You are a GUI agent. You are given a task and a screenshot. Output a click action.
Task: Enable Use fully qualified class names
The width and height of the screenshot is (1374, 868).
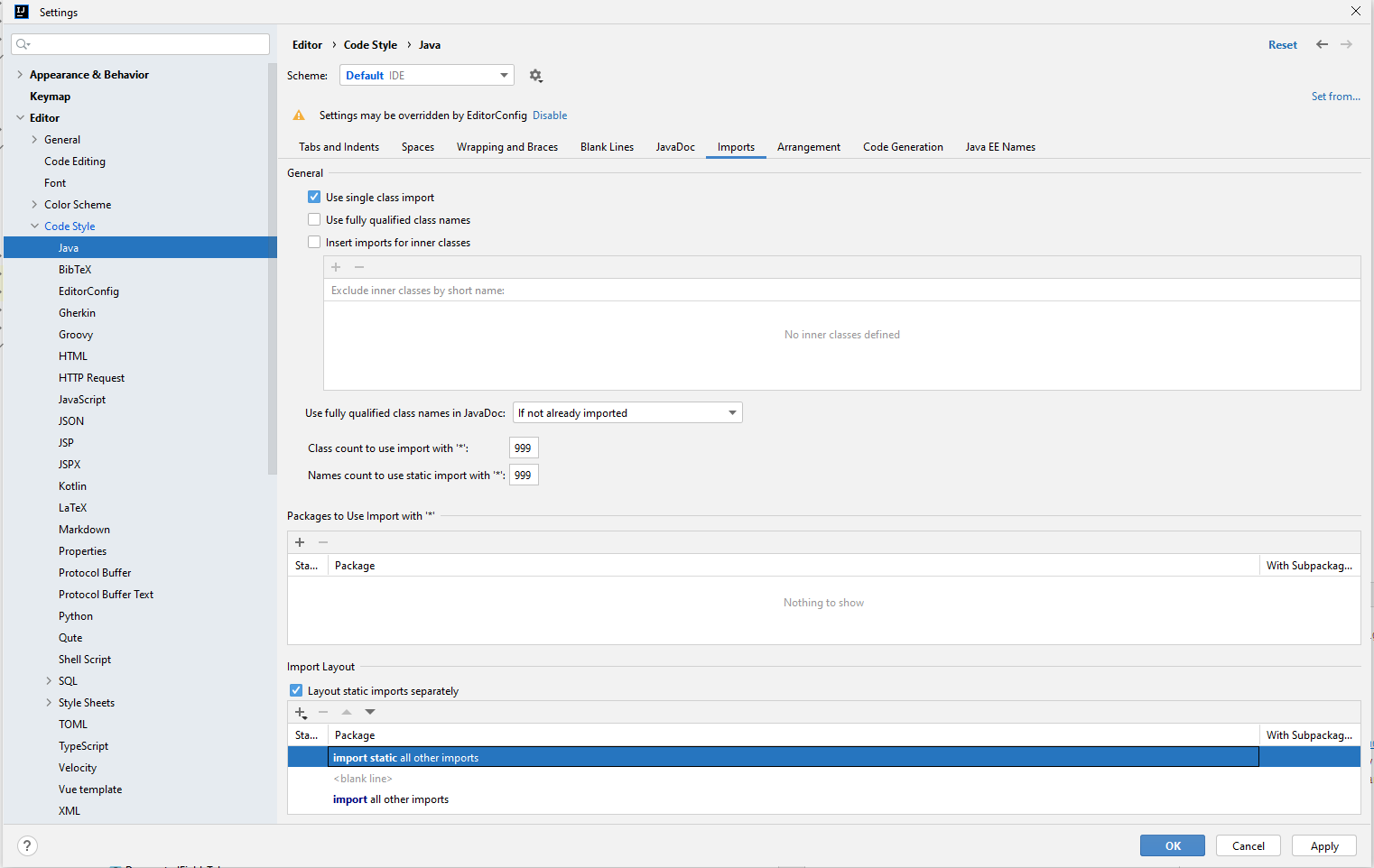point(313,219)
